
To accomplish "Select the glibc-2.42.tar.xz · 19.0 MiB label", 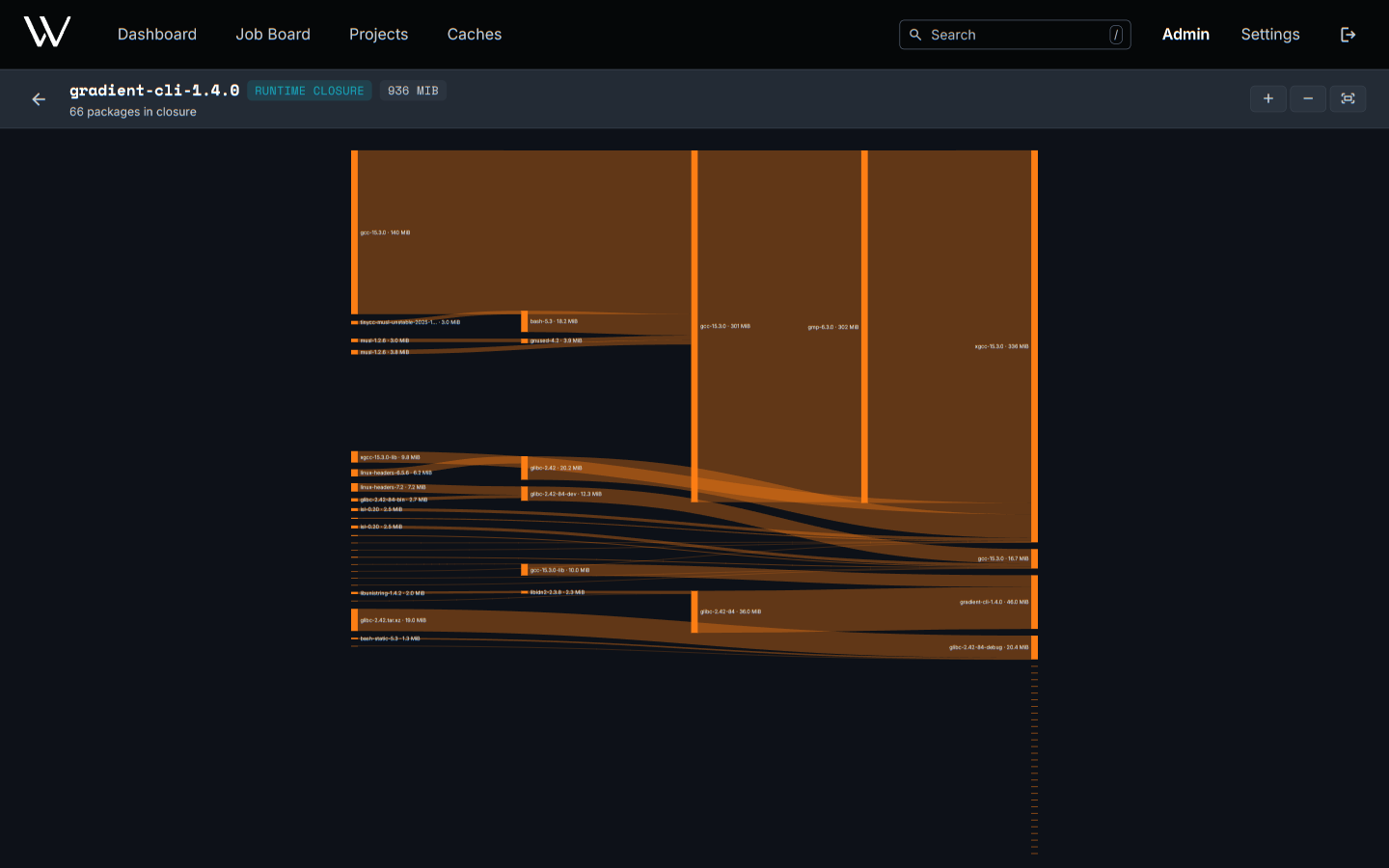I will [394, 620].
